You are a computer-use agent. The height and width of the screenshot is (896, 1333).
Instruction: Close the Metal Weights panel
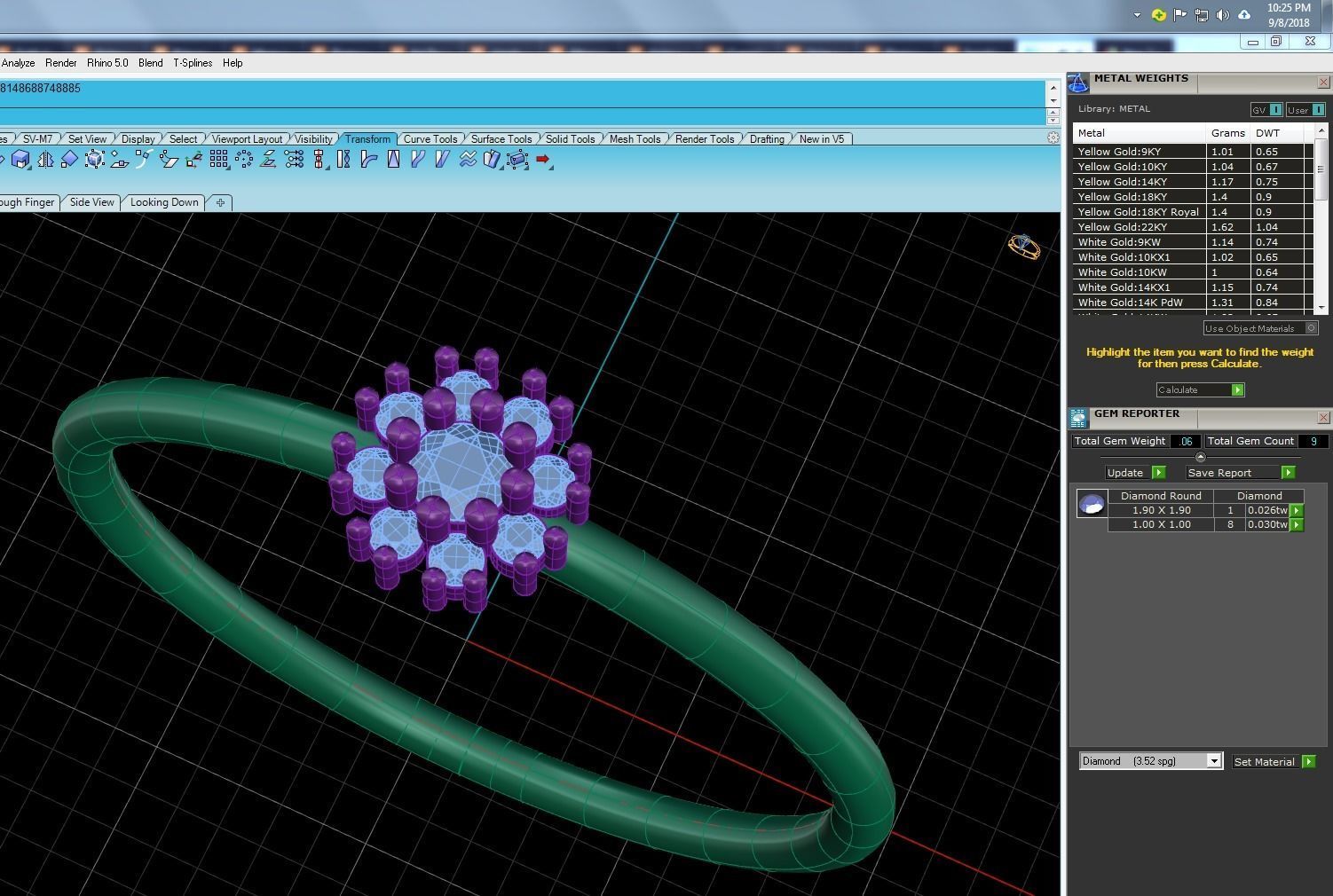(x=1323, y=82)
